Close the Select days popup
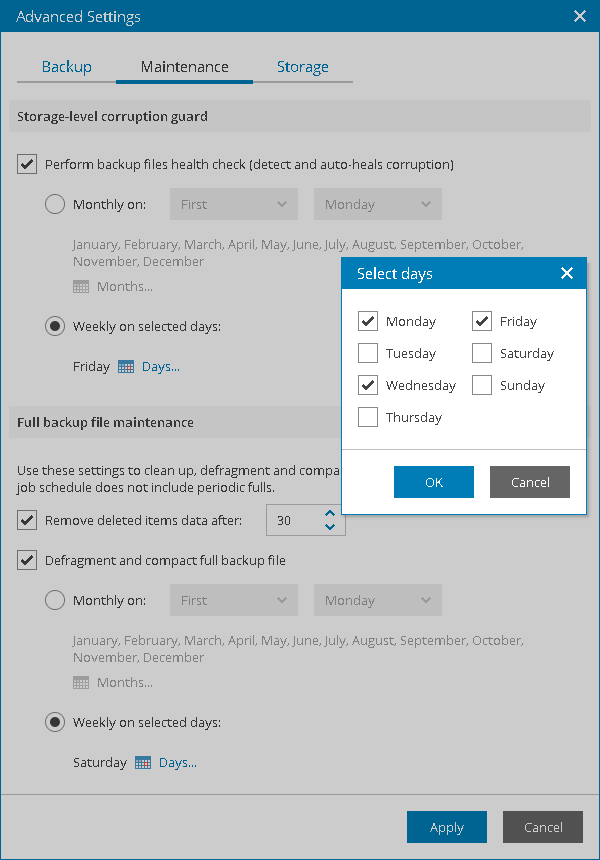Viewport: 600px width, 860px height. [567, 274]
